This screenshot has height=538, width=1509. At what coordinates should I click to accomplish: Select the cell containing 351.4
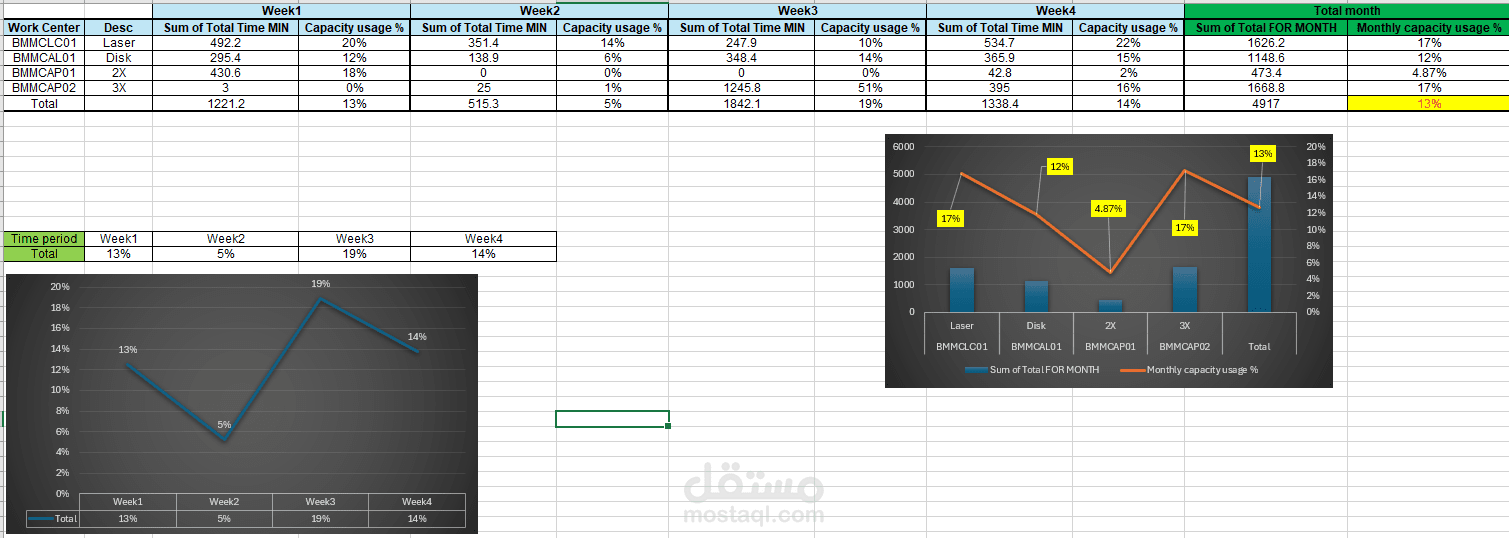pyautogui.click(x=483, y=43)
